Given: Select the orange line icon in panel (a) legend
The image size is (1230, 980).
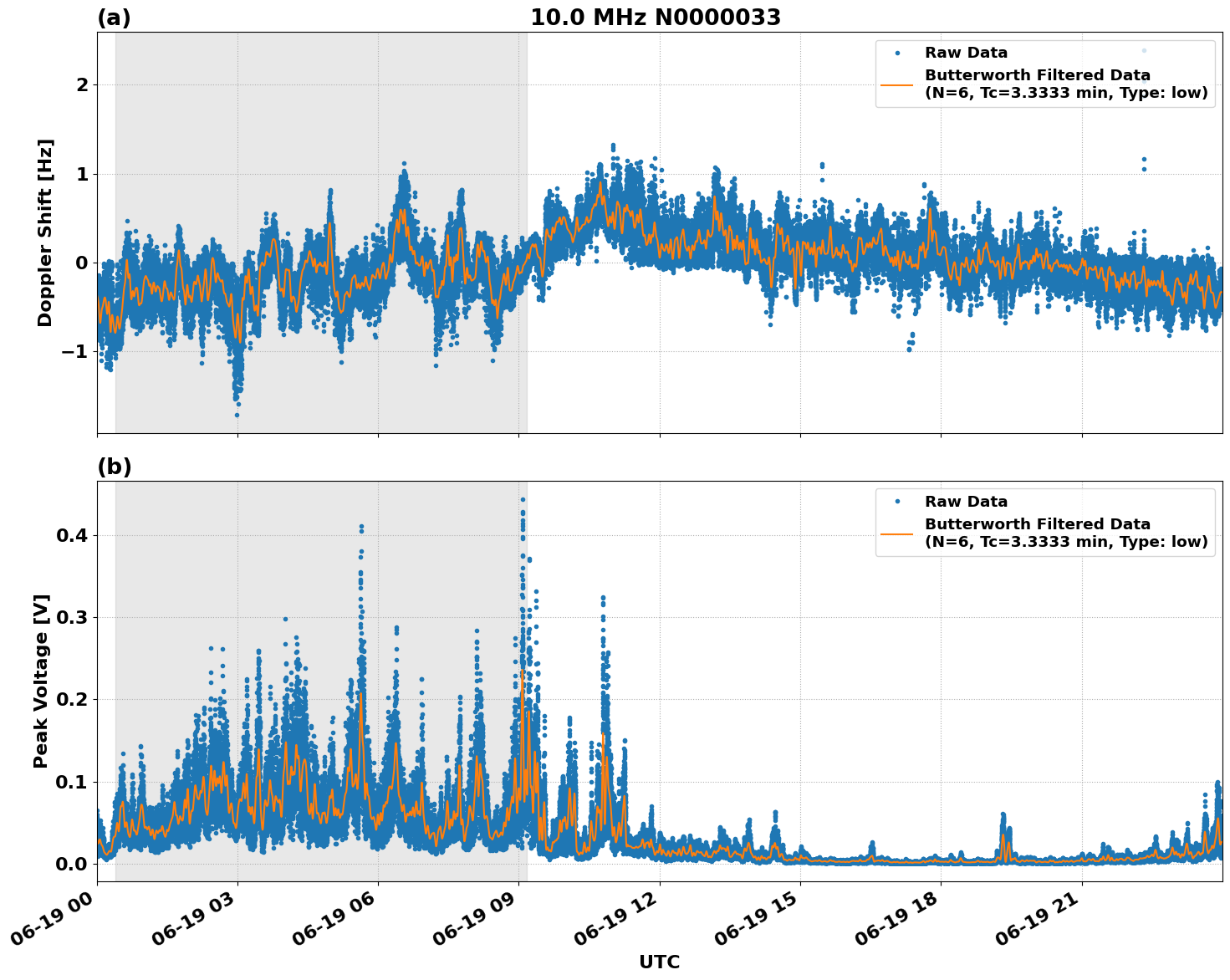Looking at the screenshot, I should (899, 86).
